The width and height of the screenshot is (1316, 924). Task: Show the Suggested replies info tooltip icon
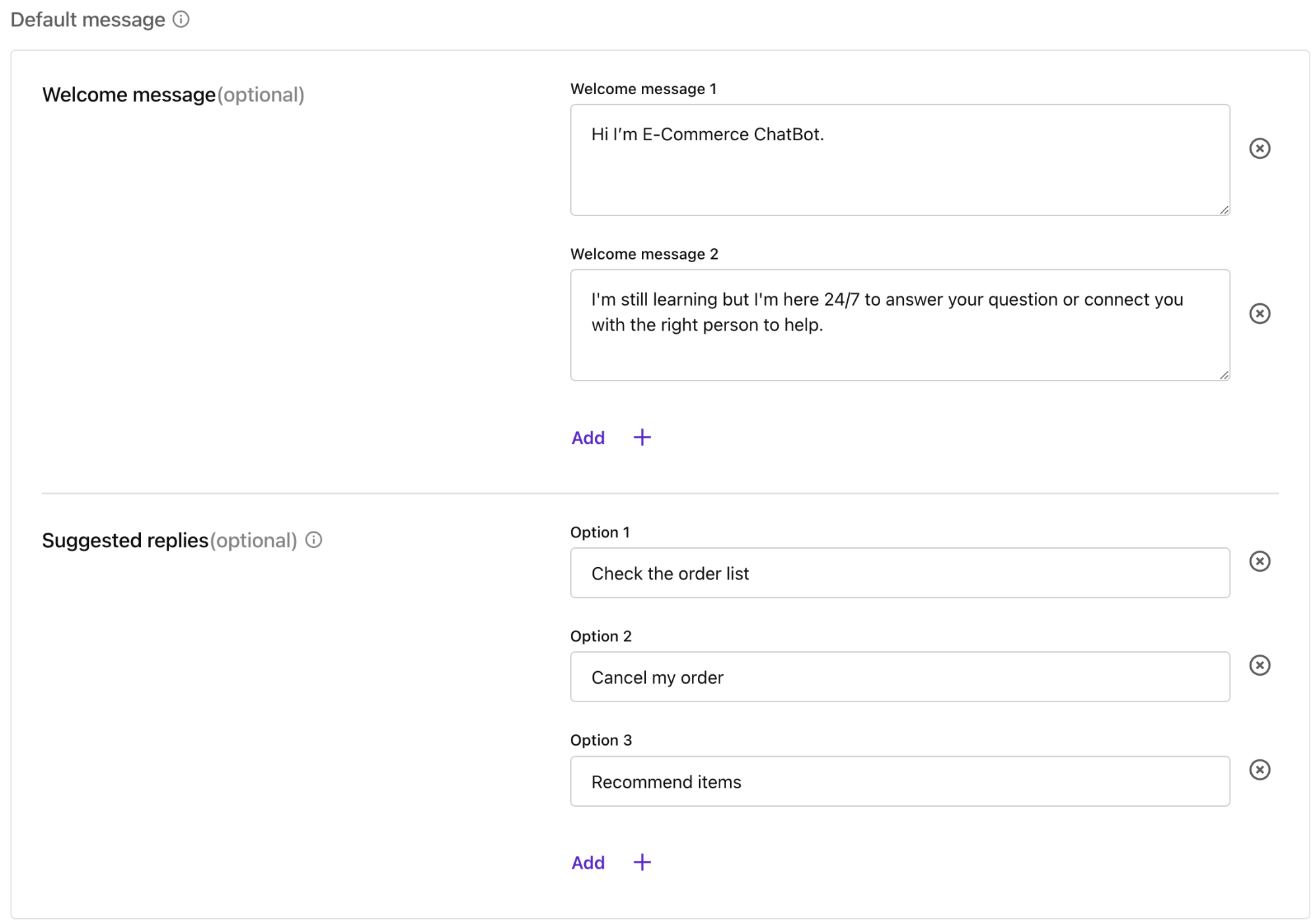[314, 540]
